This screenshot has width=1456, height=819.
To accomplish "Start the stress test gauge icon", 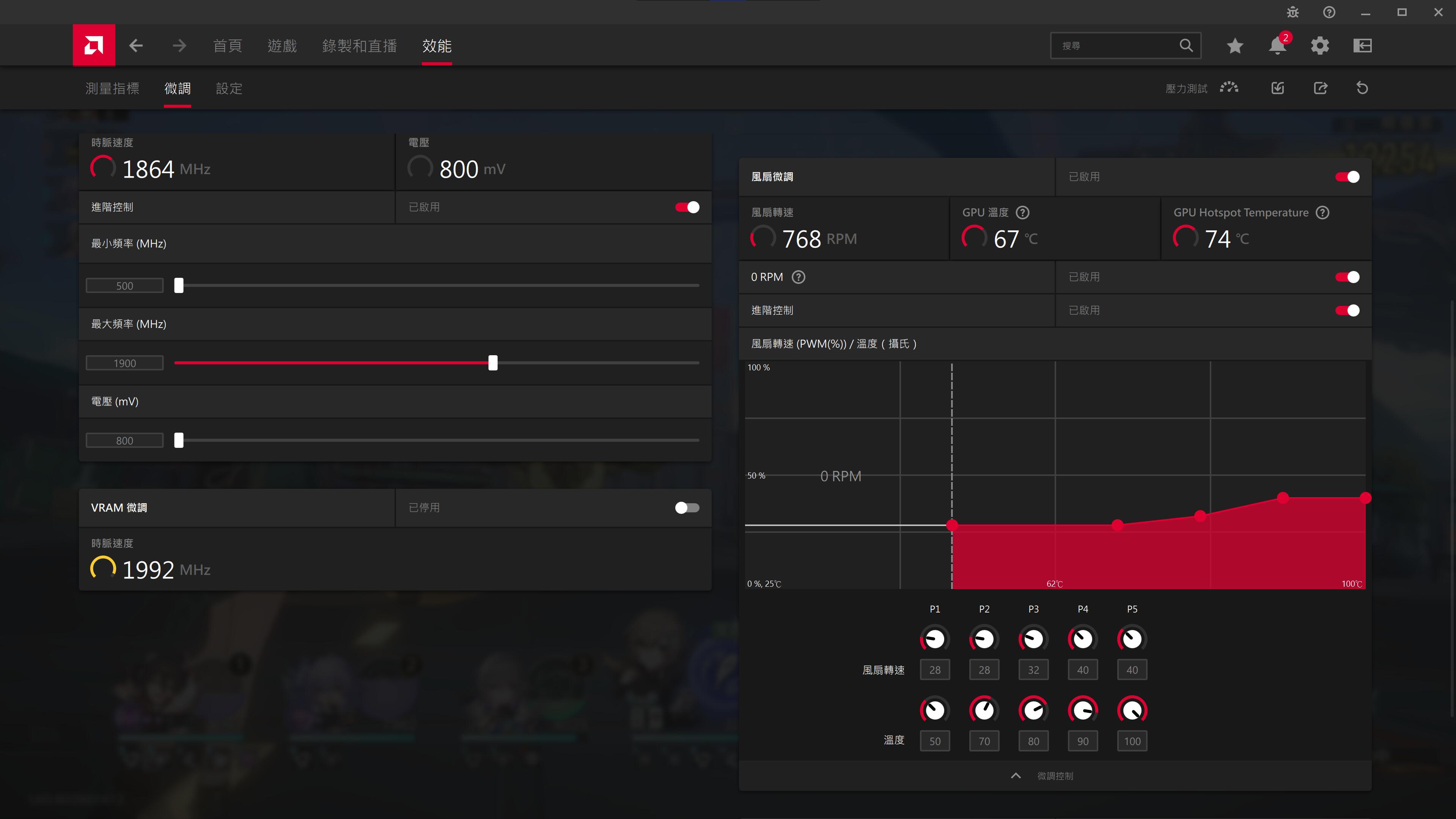I will 1230,88.
